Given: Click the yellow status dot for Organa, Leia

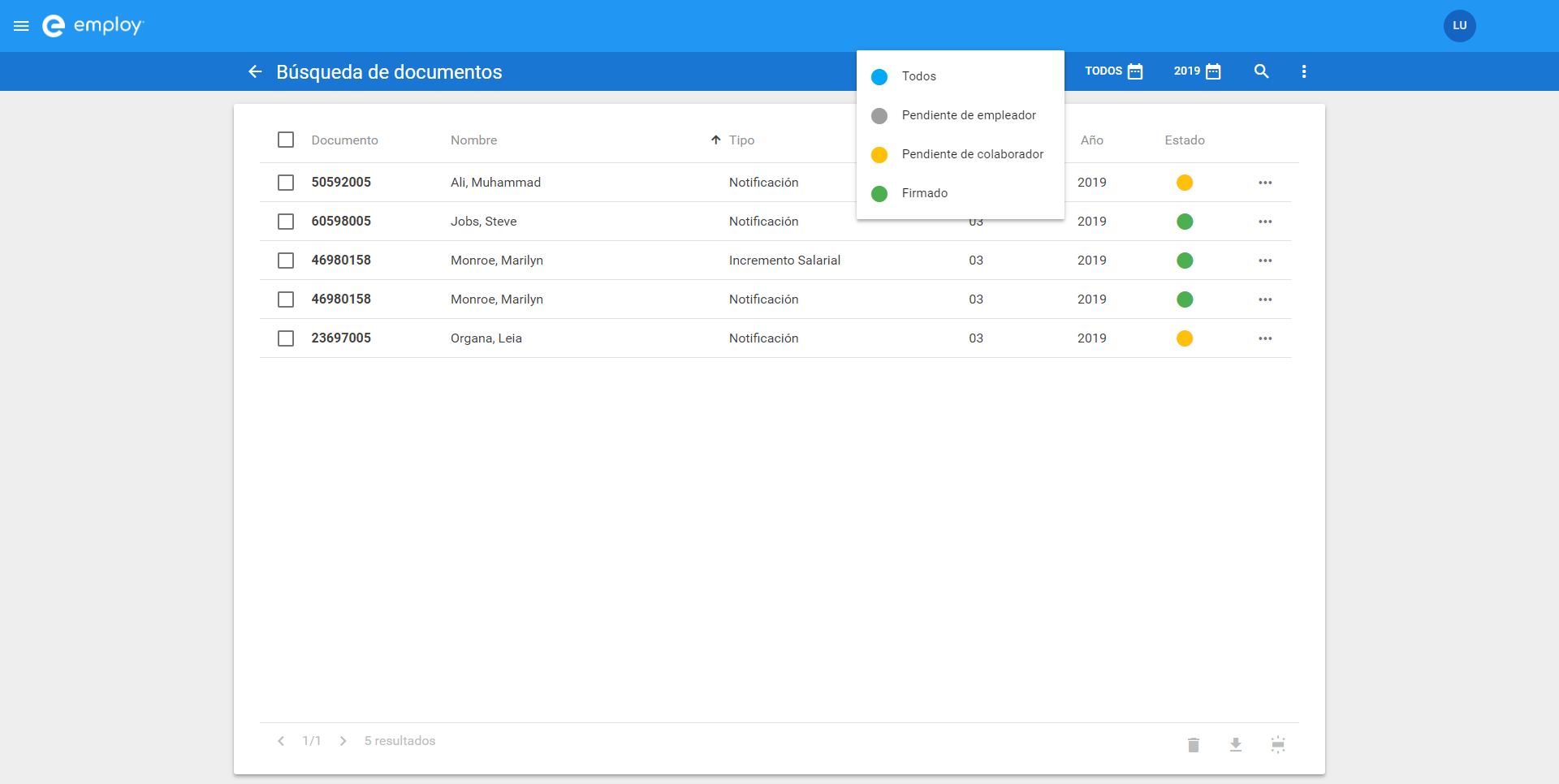Looking at the screenshot, I should [x=1185, y=338].
